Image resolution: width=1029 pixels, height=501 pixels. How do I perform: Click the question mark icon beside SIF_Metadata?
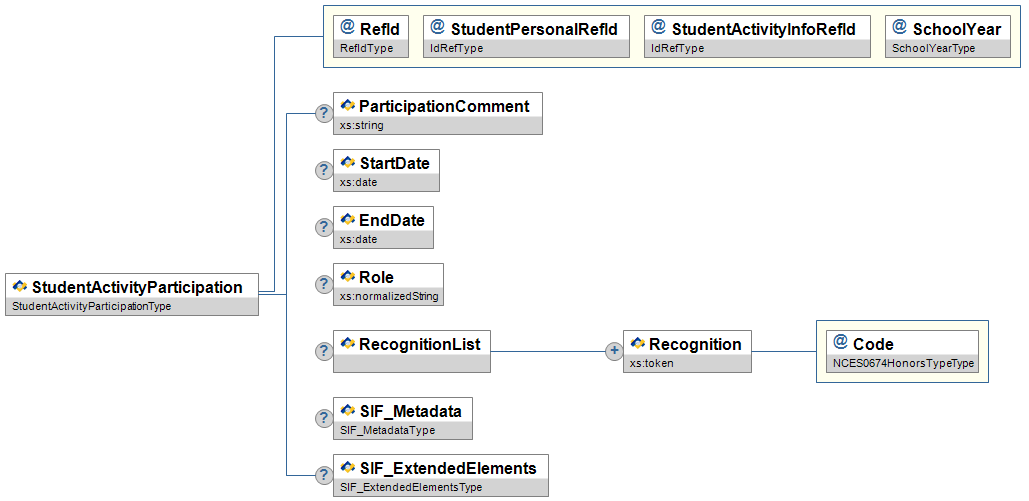tap(324, 418)
